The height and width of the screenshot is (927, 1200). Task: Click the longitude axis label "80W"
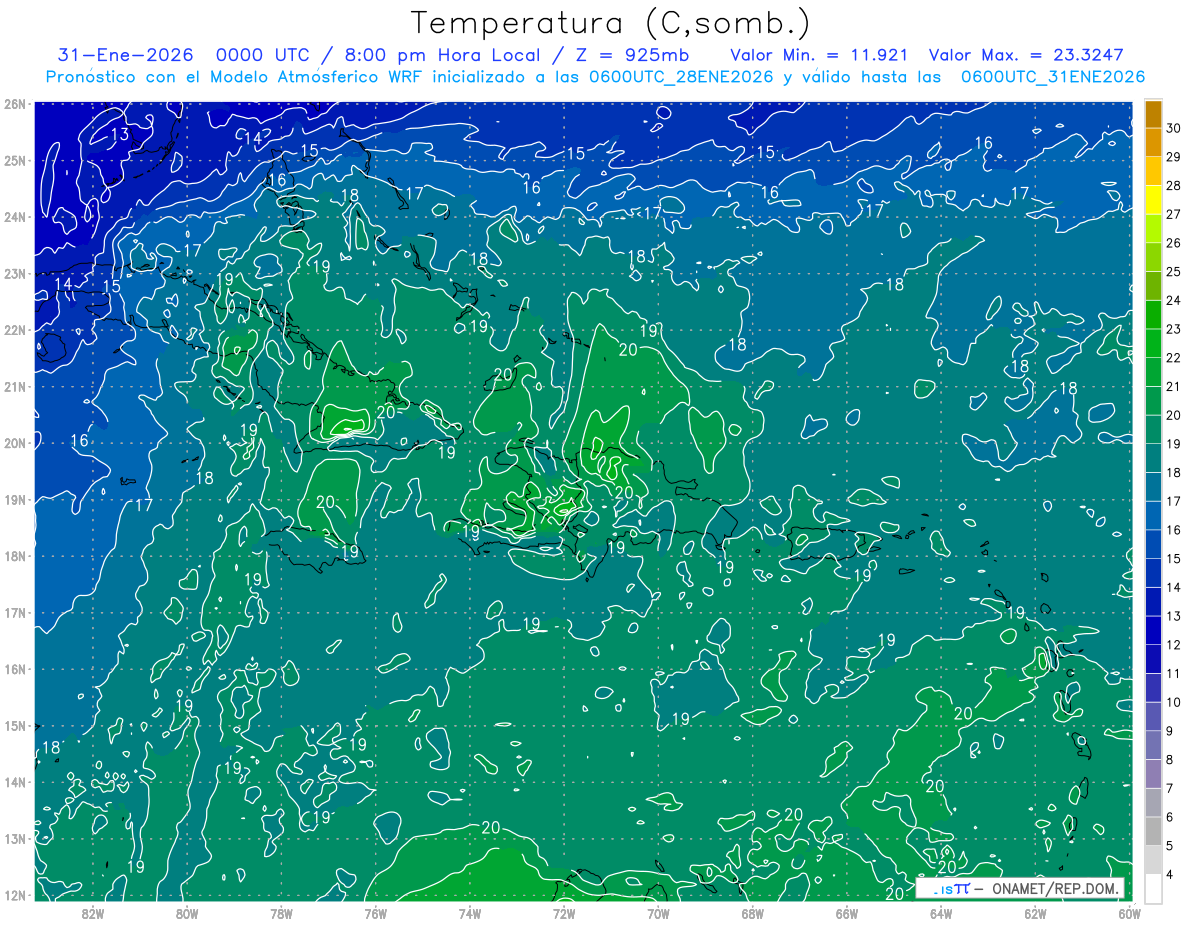pyautogui.click(x=187, y=912)
